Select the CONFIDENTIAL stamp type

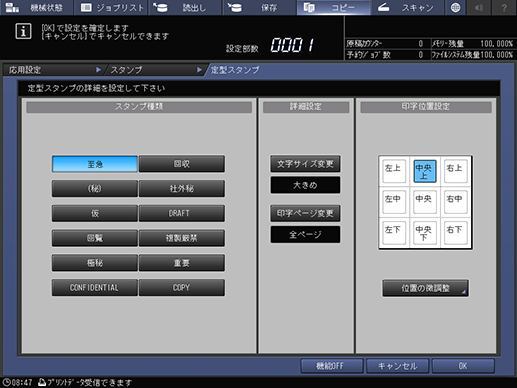tap(95, 288)
